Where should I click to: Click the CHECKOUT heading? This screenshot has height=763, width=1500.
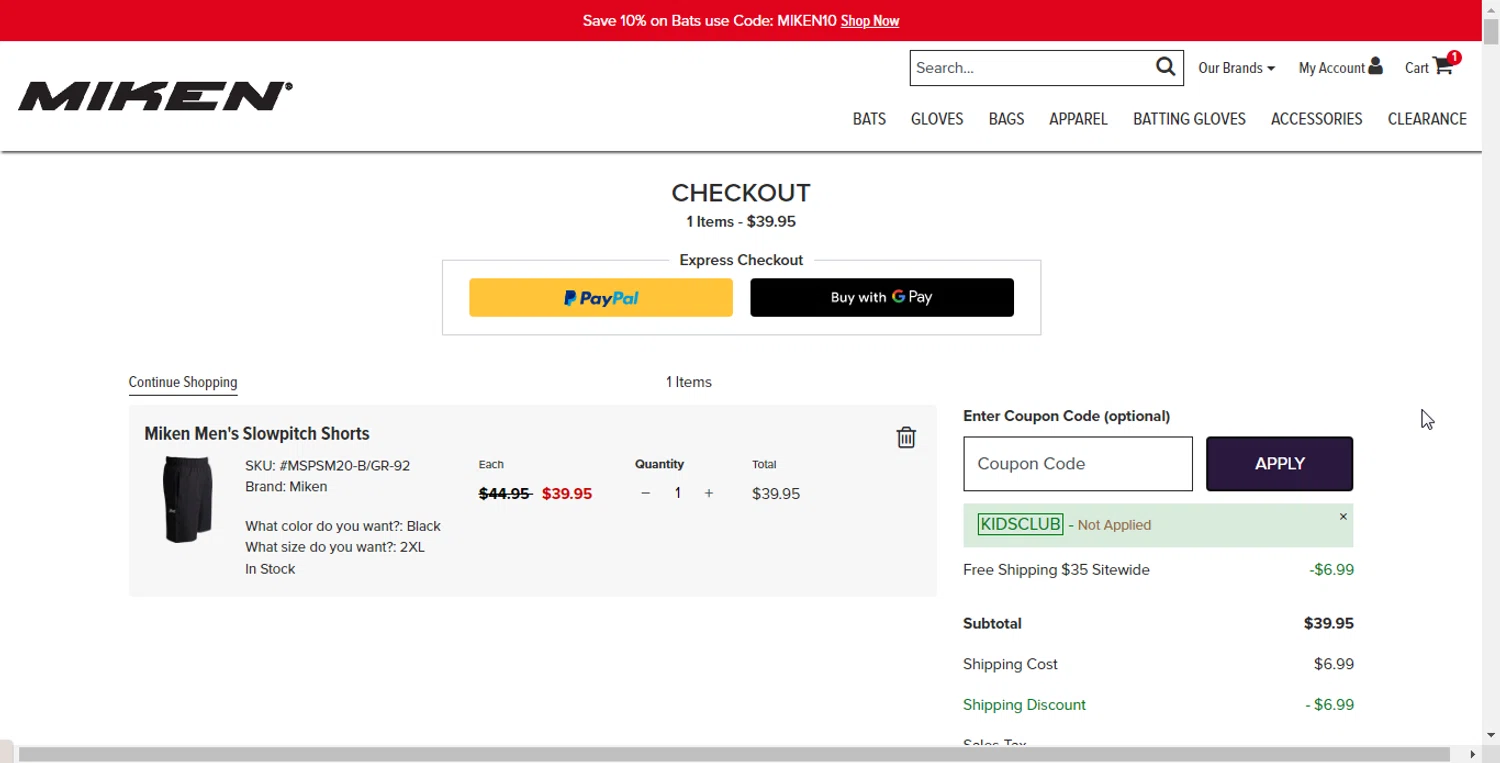741,193
